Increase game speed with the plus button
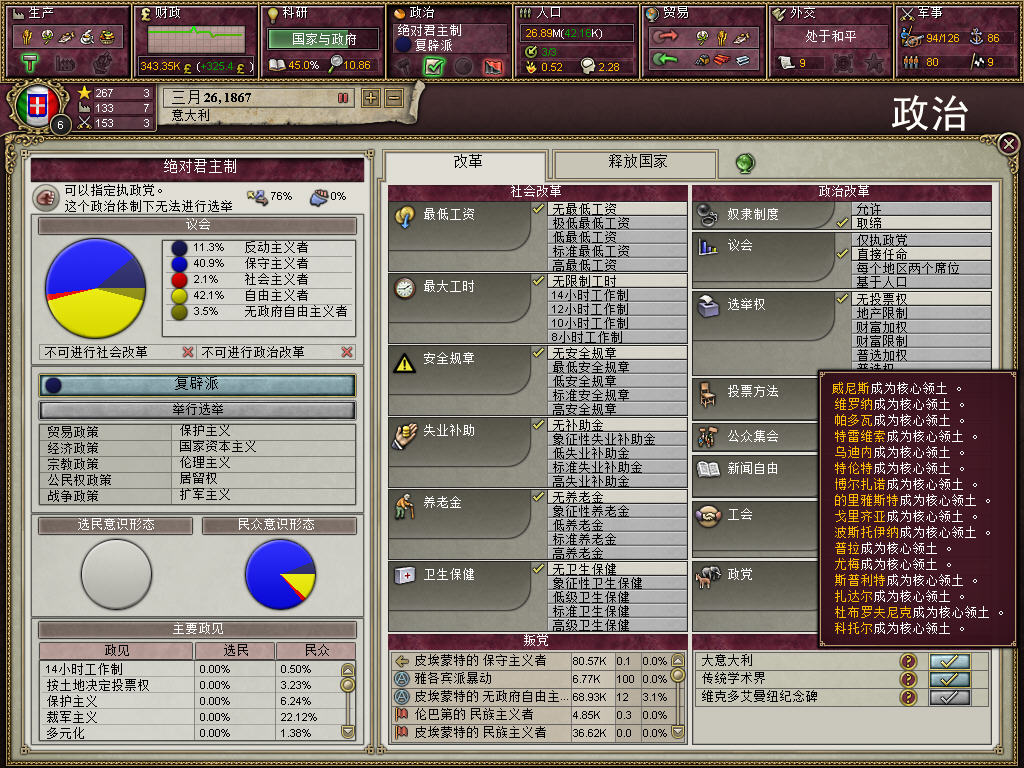1024x768 pixels. pos(371,98)
